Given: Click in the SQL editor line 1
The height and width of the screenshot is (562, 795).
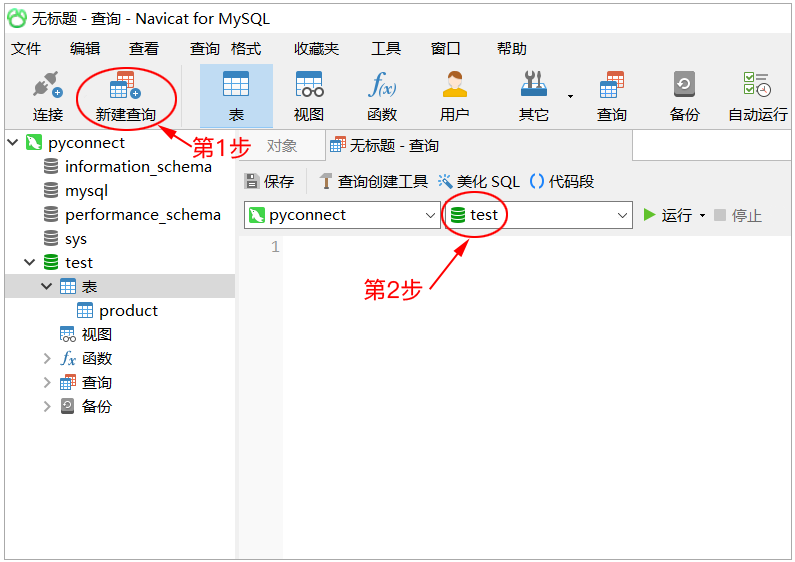Looking at the screenshot, I should 536,247.
